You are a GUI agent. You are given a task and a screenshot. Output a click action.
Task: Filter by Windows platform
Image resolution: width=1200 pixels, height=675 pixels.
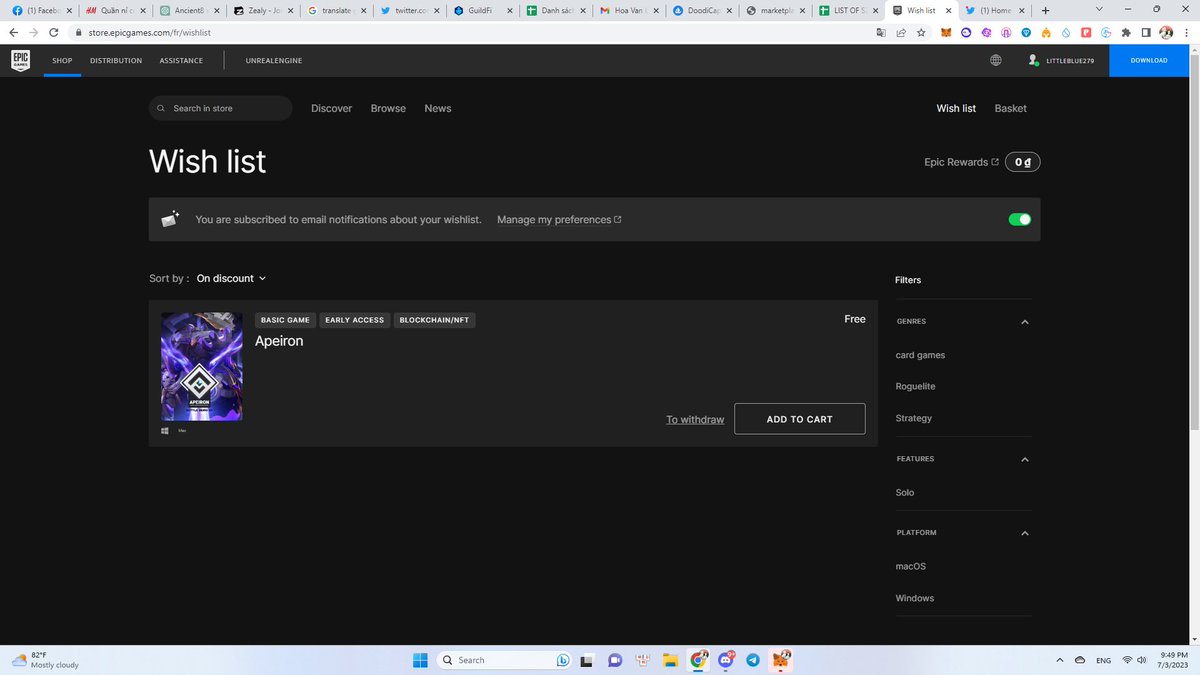[915, 598]
